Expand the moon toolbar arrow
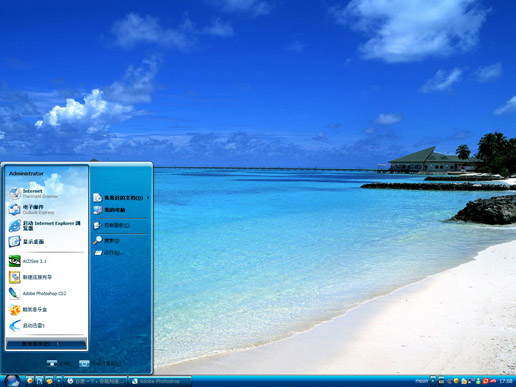516x387 pixels. coord(433,381)
